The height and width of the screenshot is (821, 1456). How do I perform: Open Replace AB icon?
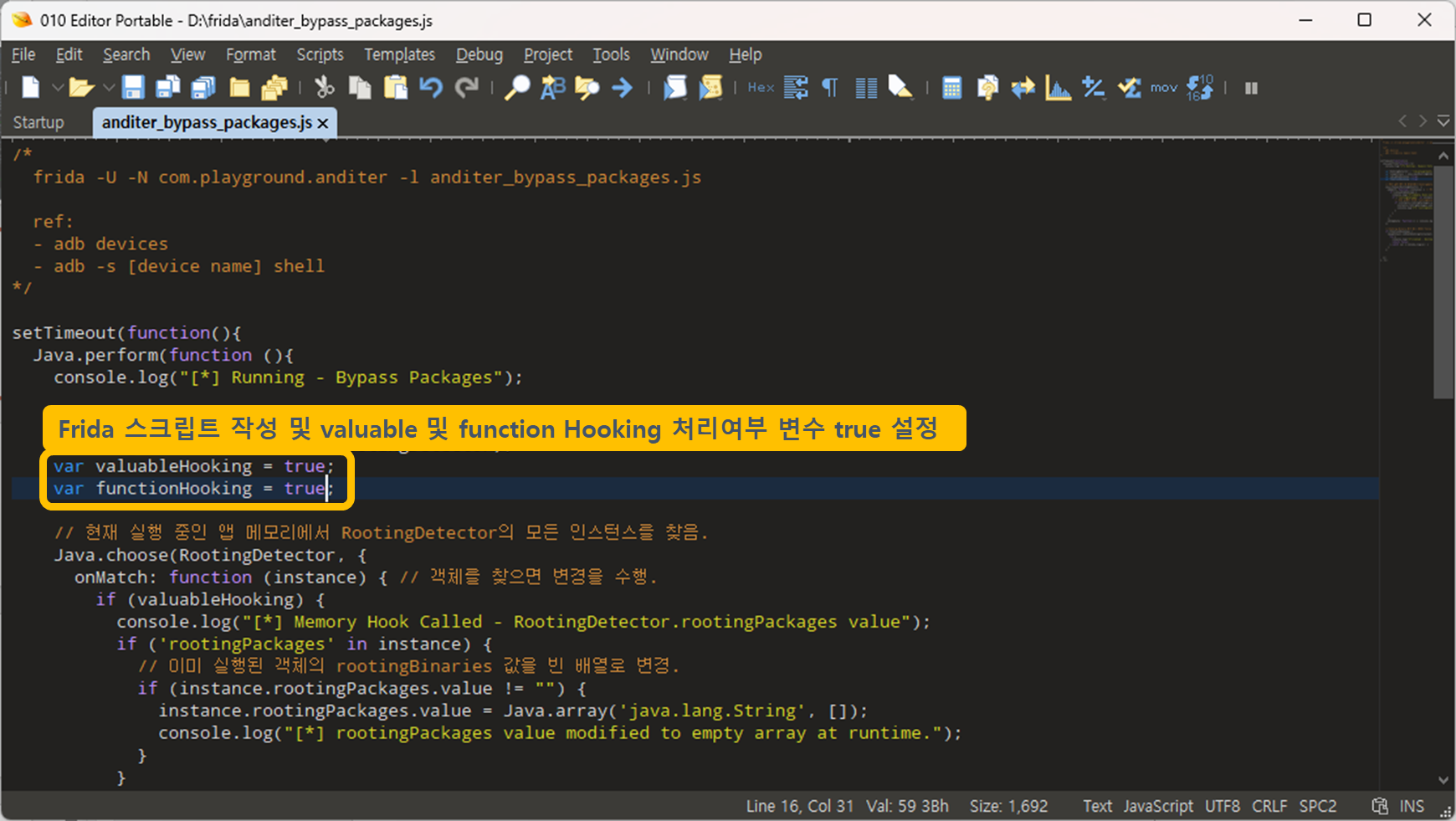click(x=552, y=87)
